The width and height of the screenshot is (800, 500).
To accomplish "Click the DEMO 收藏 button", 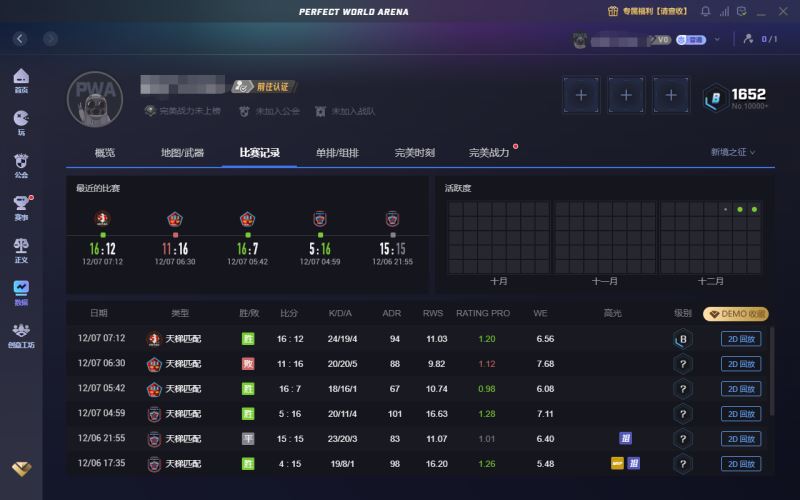I will tap(736, 314).
